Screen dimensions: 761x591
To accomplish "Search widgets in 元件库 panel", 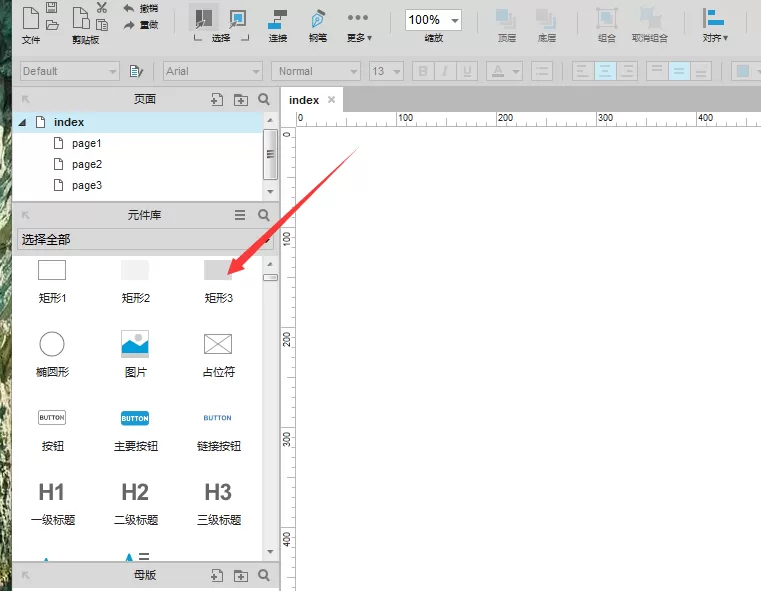I will (x=264, y=215).
